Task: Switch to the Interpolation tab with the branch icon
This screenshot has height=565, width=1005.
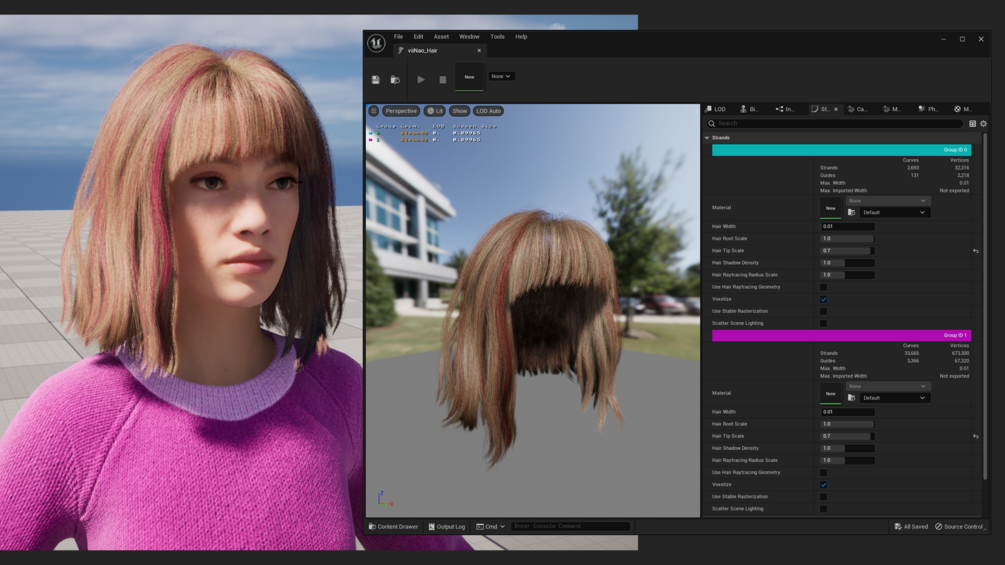Action: click(x=785, y=109)
